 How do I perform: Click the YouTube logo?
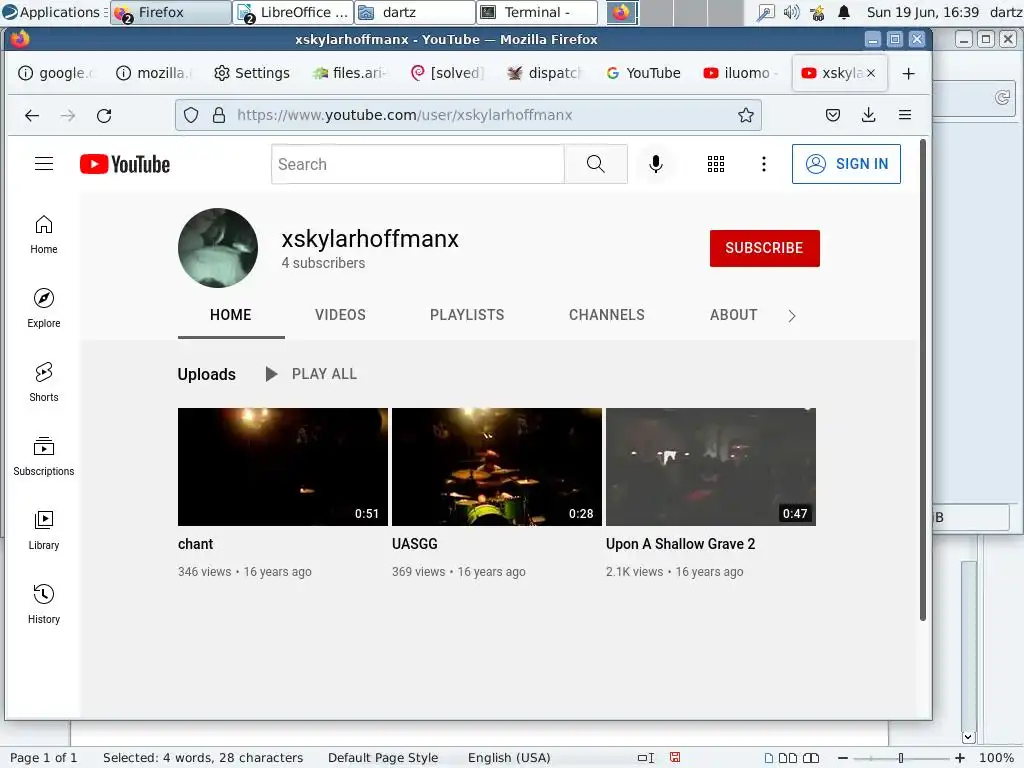[125, 164]
